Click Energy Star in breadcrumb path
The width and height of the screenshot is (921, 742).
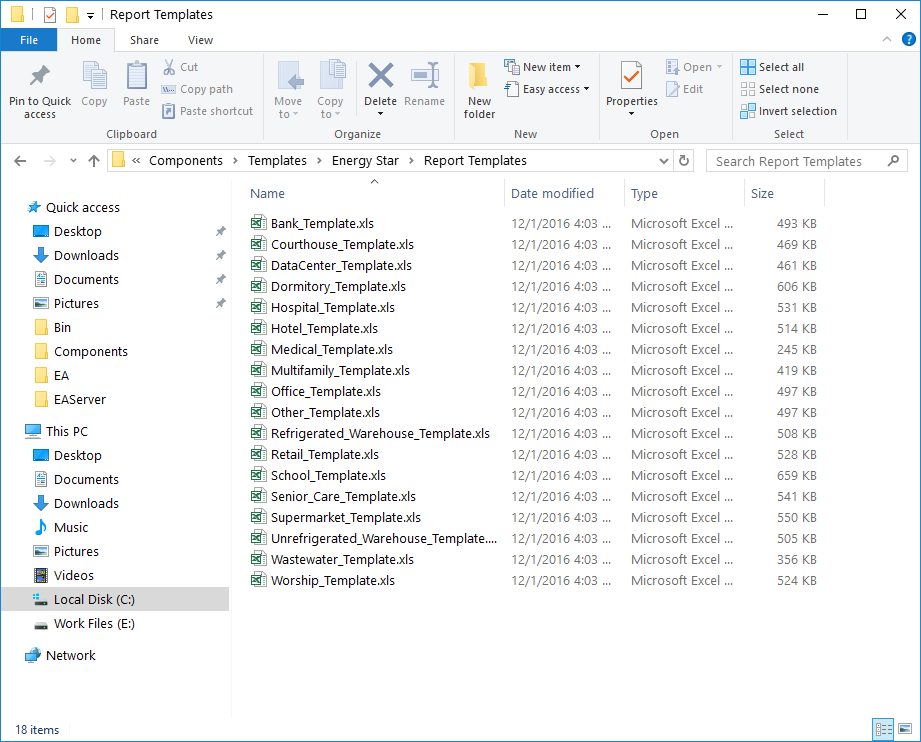tap(365, 161)
